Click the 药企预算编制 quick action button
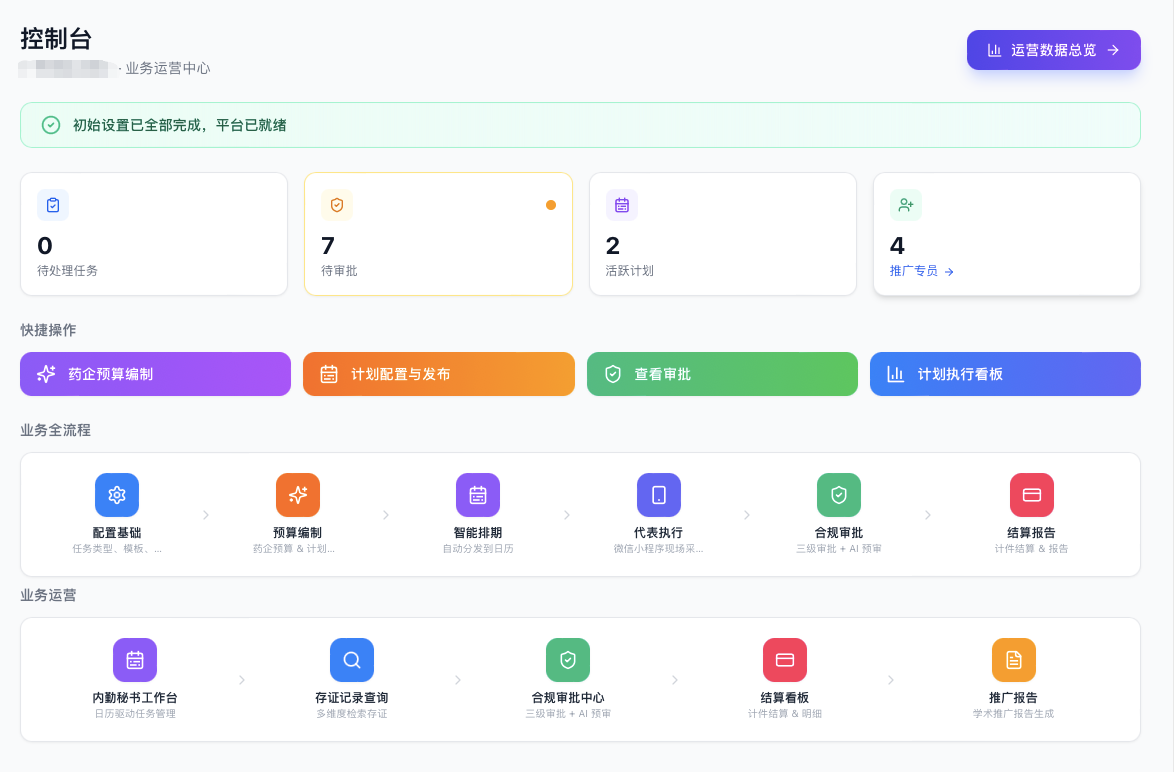1174x772 pixels. coord(155,374)
